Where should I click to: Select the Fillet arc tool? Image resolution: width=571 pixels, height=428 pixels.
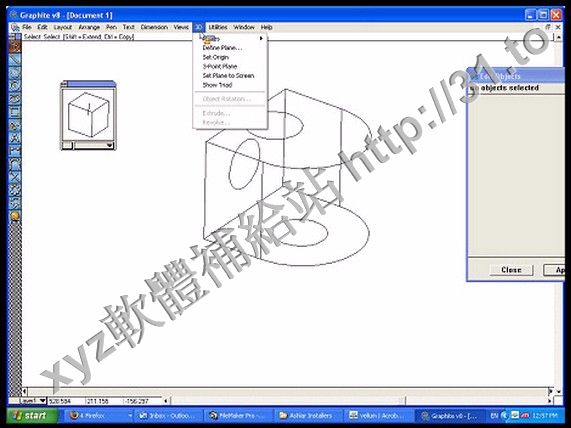15,163
